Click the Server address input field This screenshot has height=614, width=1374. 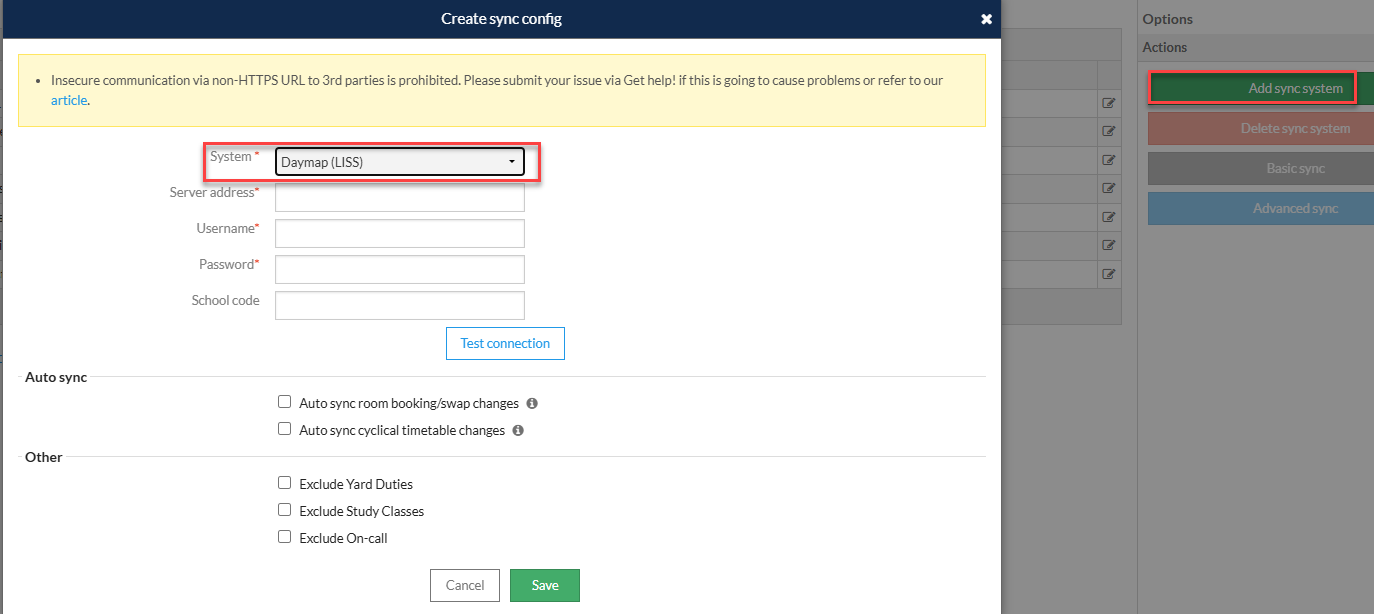(400, 197)
